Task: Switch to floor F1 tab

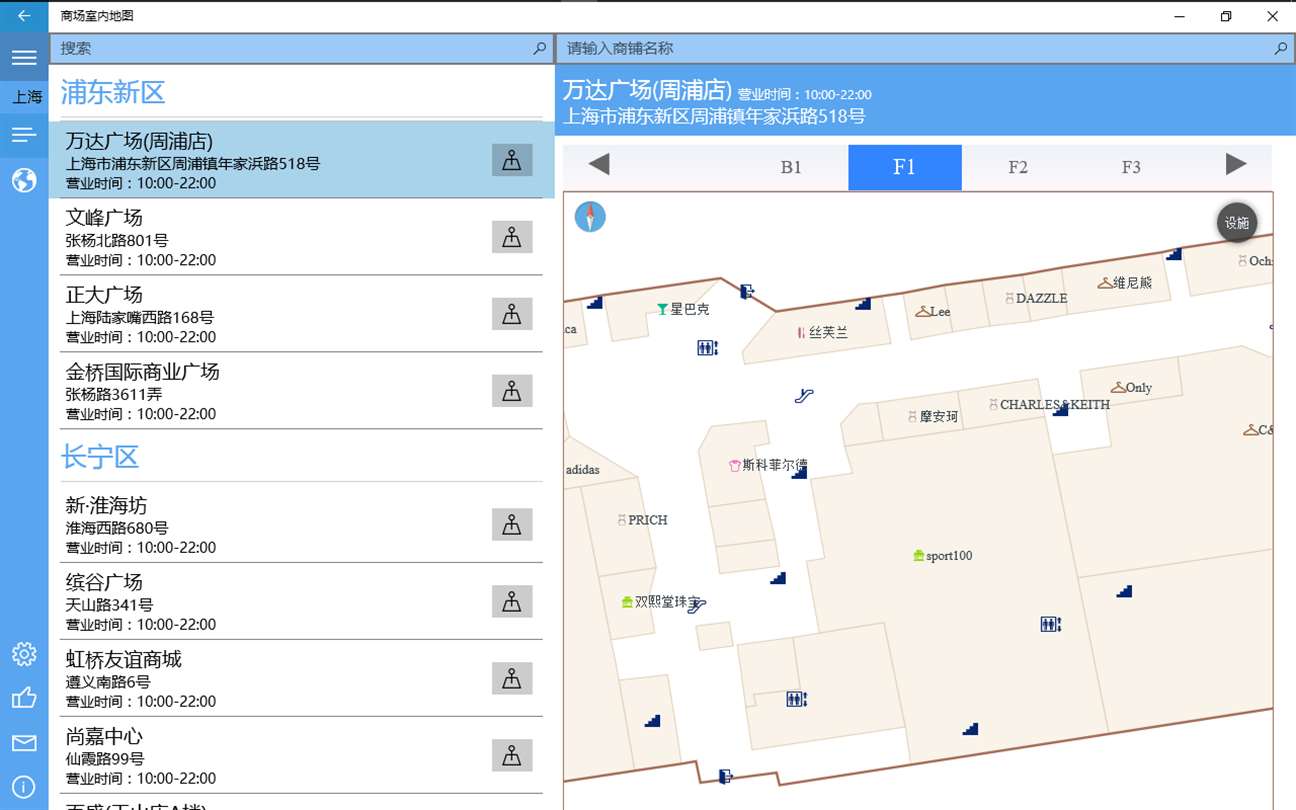Action: click(x=905, y=167)
